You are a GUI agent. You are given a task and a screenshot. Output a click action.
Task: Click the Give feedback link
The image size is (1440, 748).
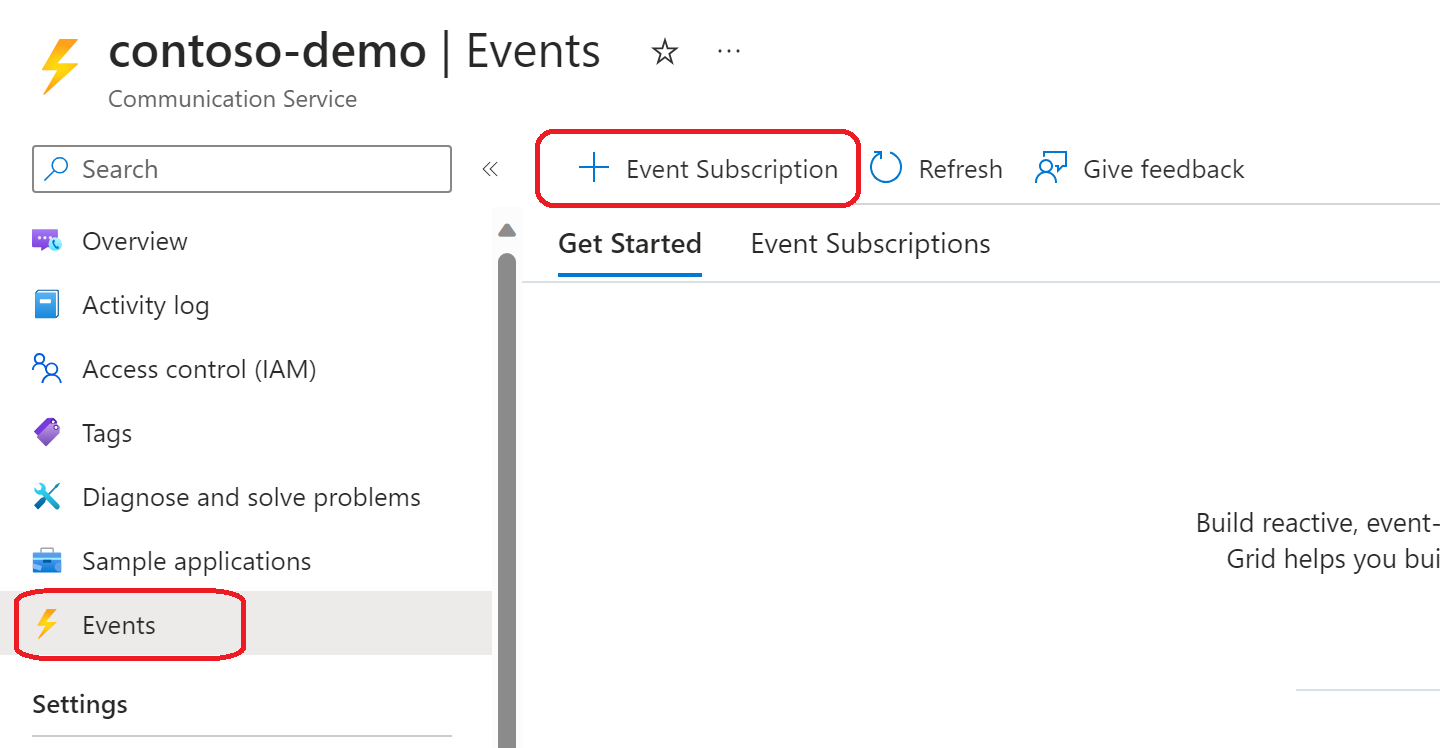tap(1163, 169)
